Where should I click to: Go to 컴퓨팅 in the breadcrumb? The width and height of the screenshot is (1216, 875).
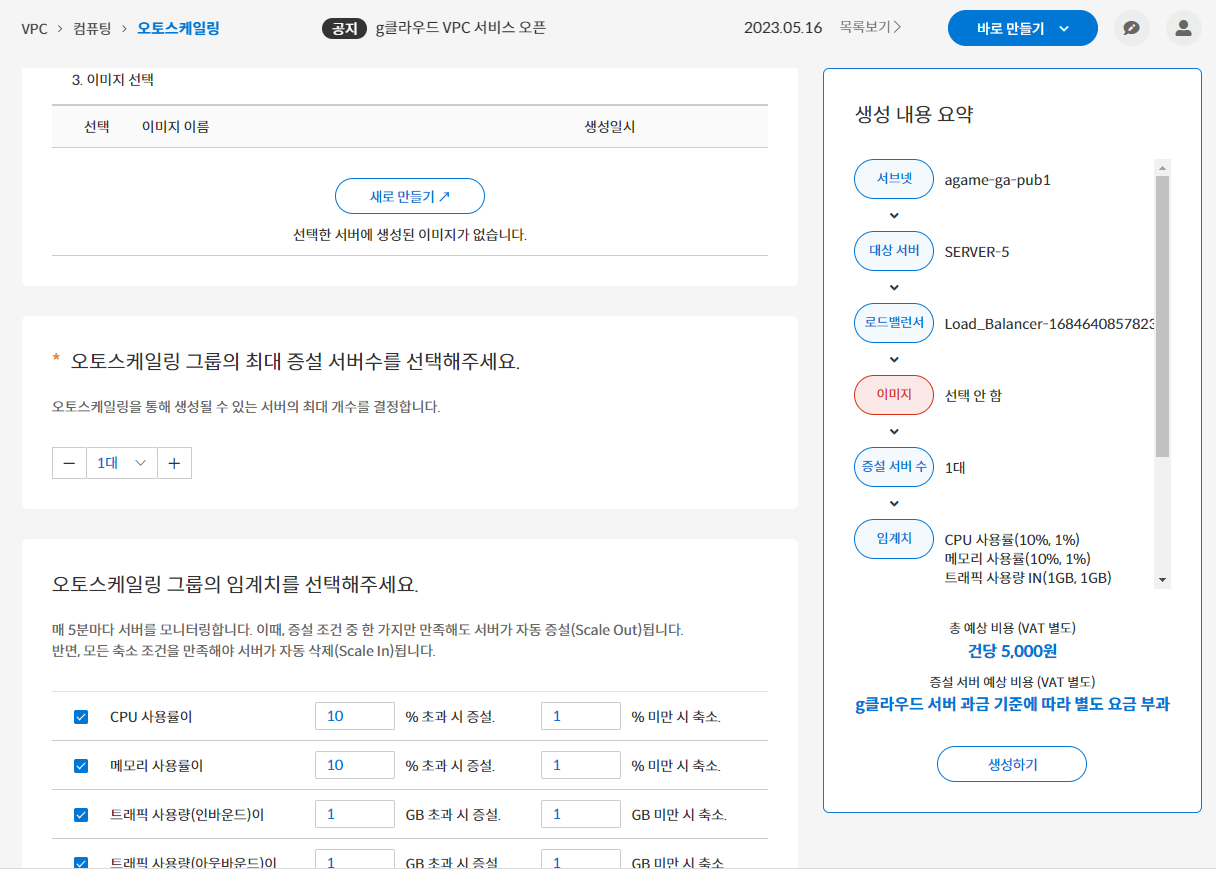[92, 28]
